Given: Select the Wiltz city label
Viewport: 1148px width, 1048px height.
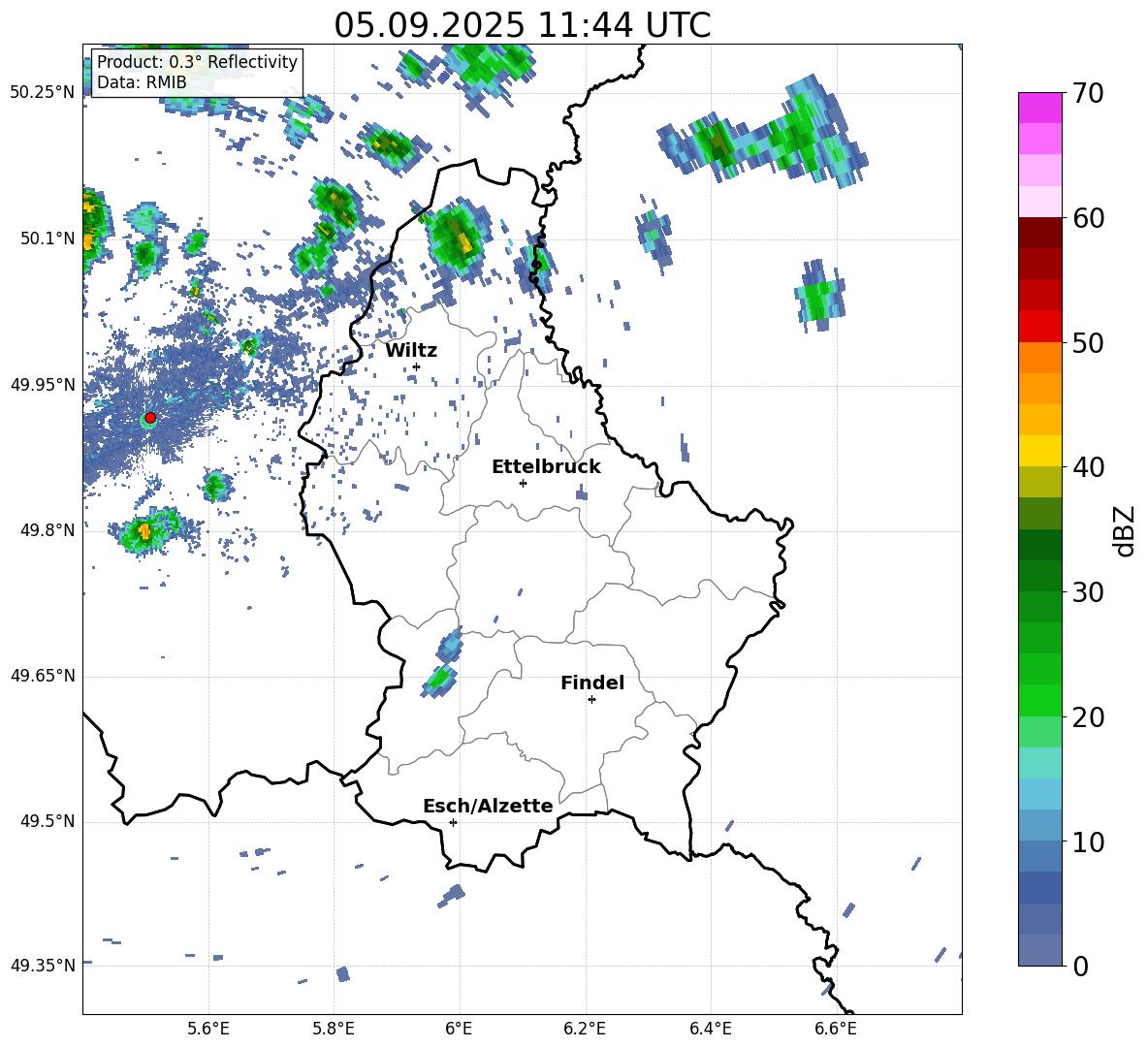Looking at the screenshot, I should pos(411,351).
